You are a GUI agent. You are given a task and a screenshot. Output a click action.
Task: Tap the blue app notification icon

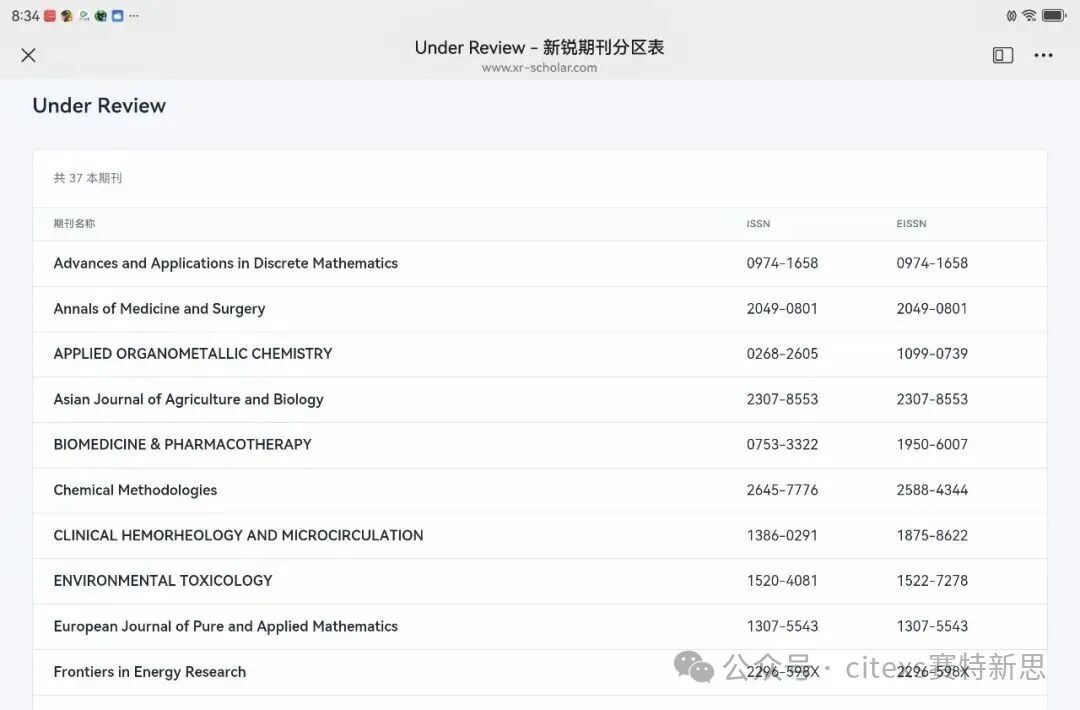[x=117, y=16]
